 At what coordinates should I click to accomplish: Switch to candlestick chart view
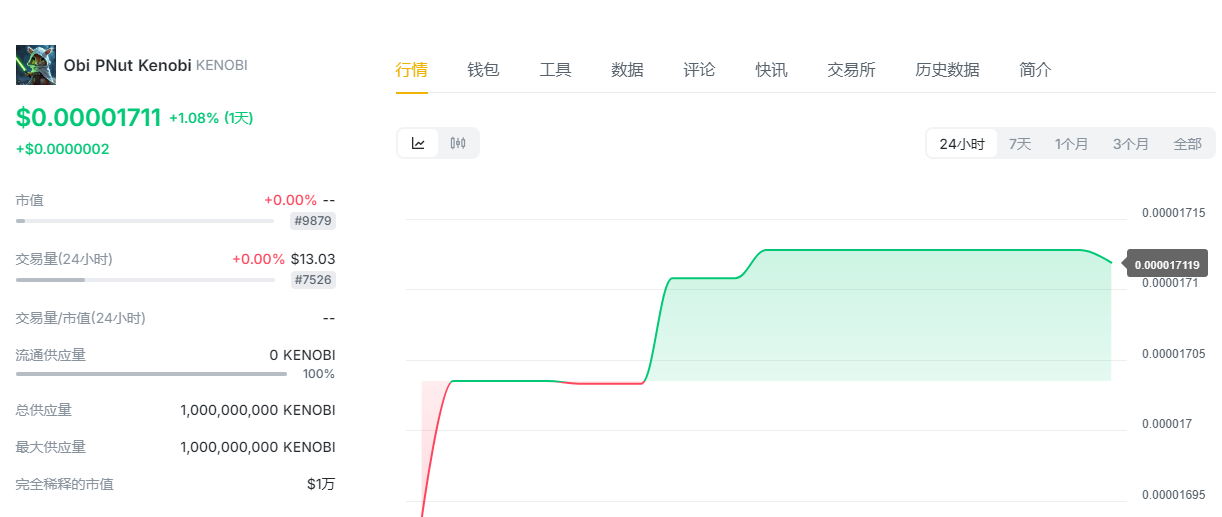point(458,143)
